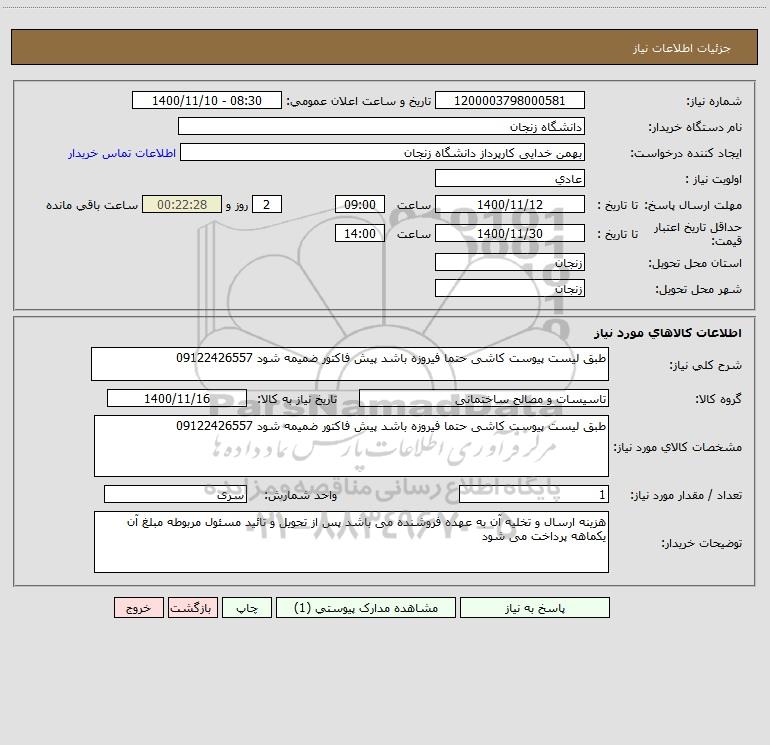
Task: Click delivery city field زنجان
Action: 510,288
